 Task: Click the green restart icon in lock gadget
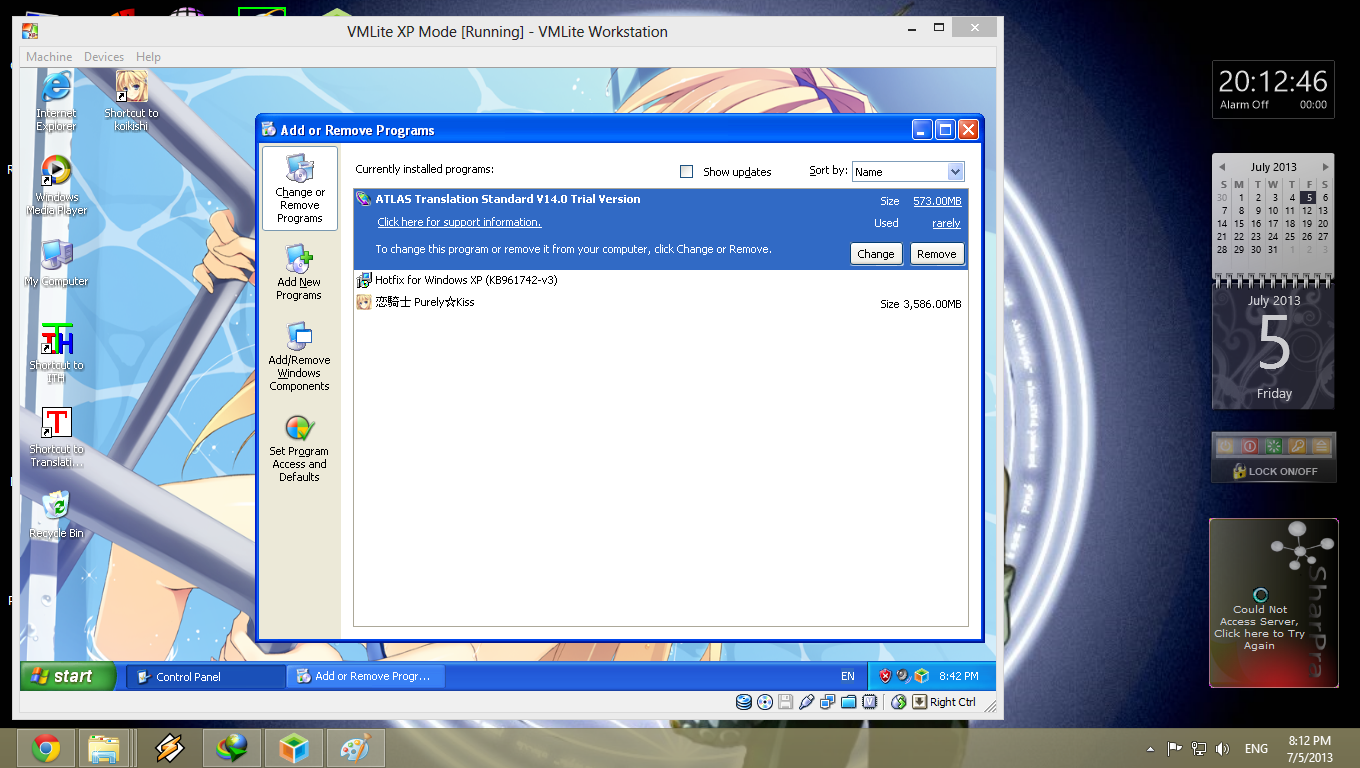[1274, 446]
